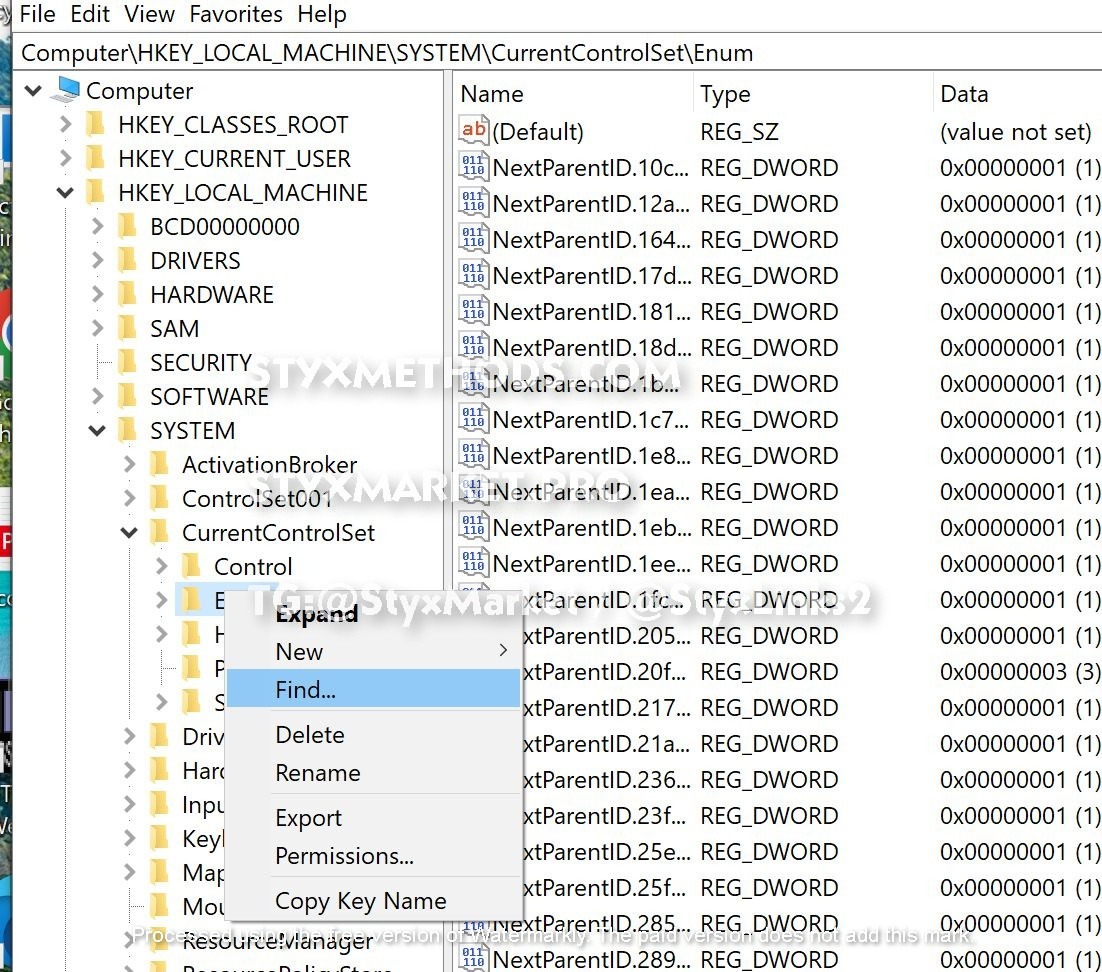The width and height of the screenshot is (1102, 972).
Task: Choose Find... in the context menu
Action: 373,689
